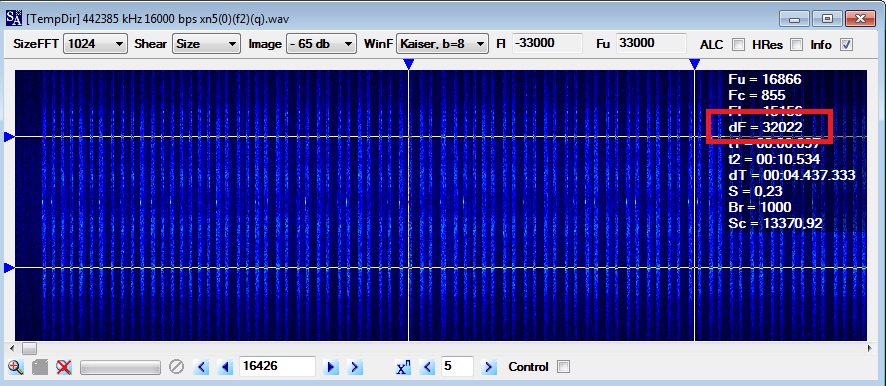
Task: Click the lower frequency marker triangle on left
Action: pyautogui.click(x=9, y=268)
